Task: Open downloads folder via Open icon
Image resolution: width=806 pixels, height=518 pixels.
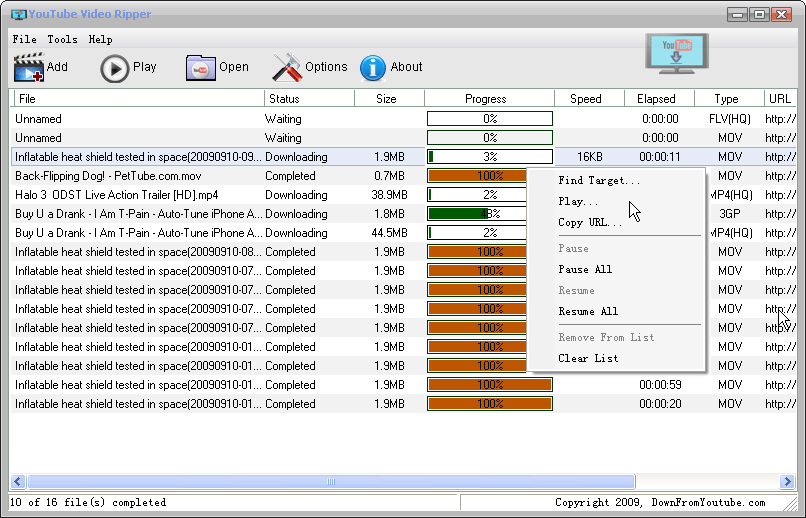Action: [200, 68]
